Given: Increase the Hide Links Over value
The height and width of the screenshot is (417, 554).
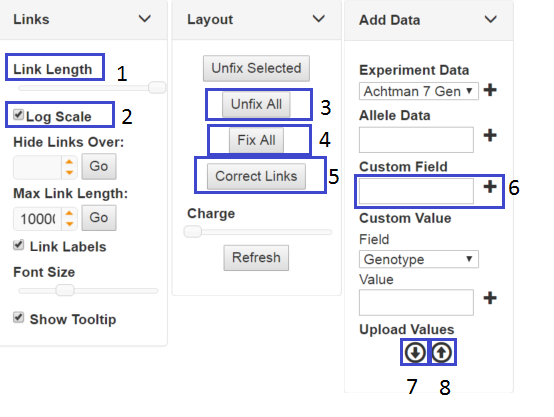Looking at the screenshot, I should pos(69,162).
